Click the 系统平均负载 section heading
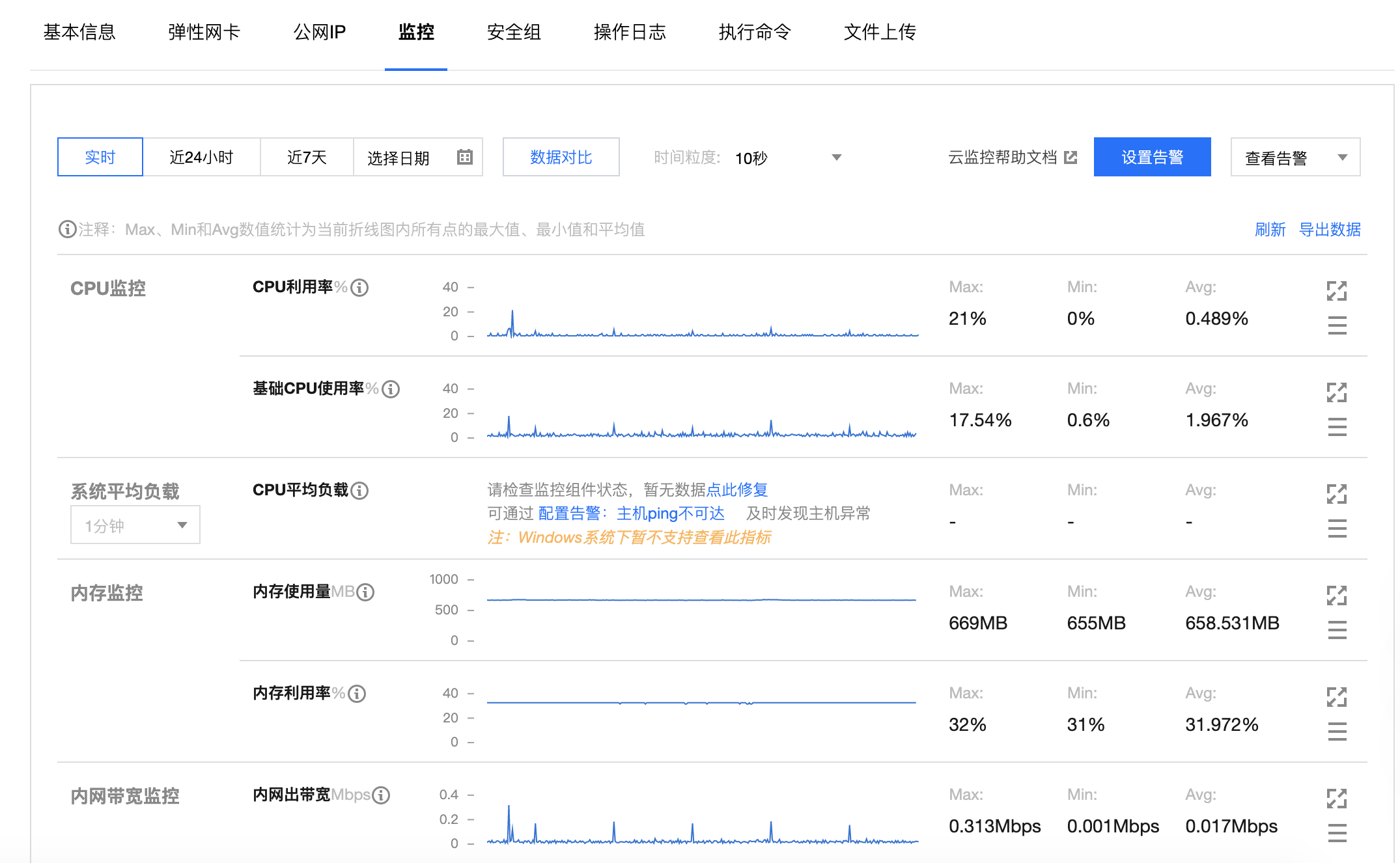The width and height of the screenshot is (1400, 863). 125,491
